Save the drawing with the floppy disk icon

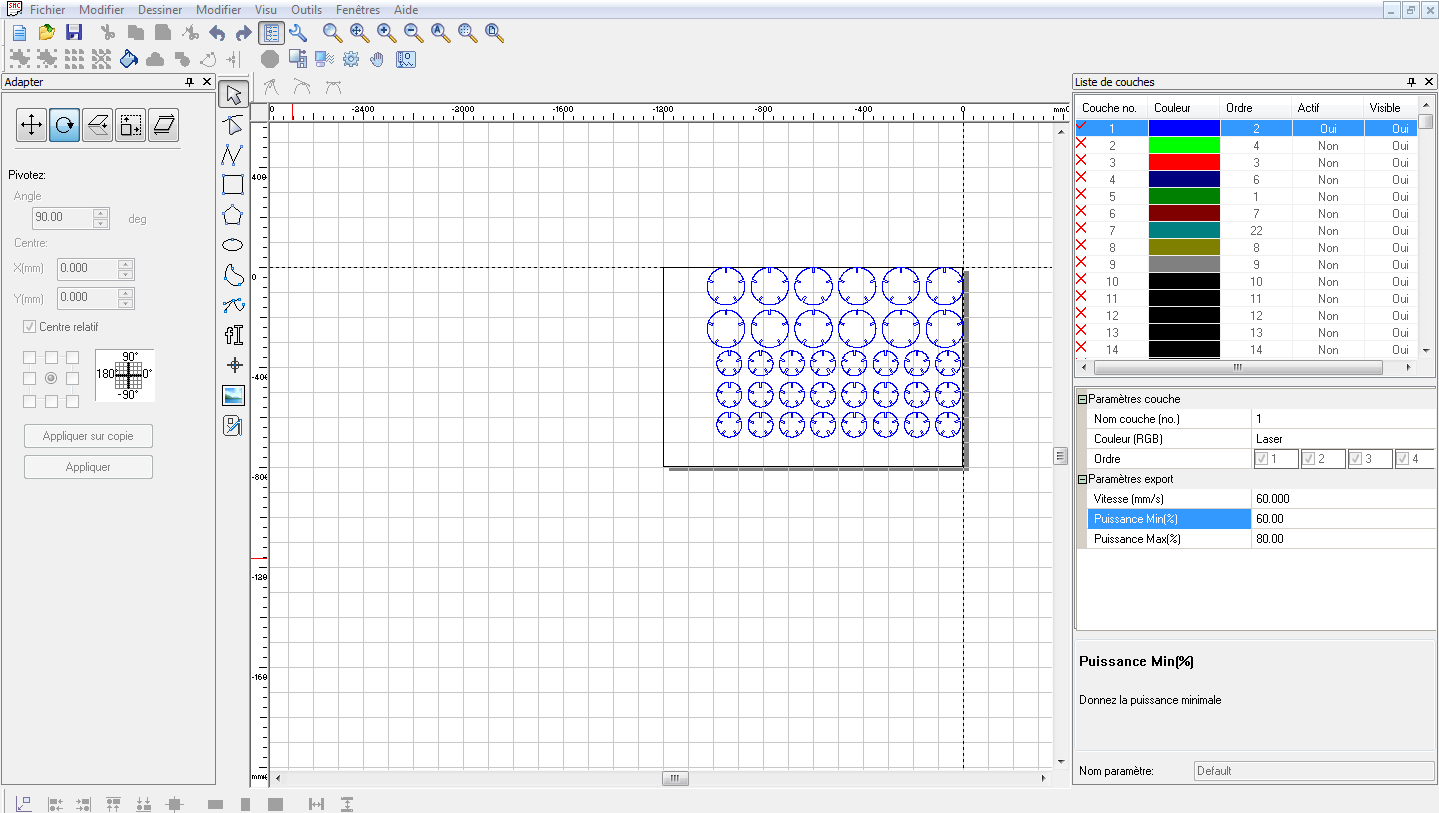[x=74, y=33]
